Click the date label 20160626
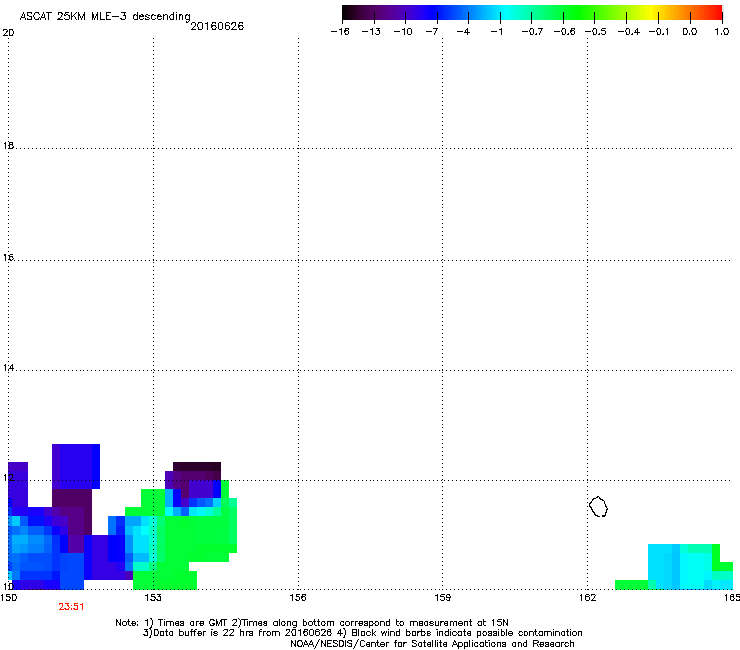This screenshot has width=740, height=650. click(217, 26)
